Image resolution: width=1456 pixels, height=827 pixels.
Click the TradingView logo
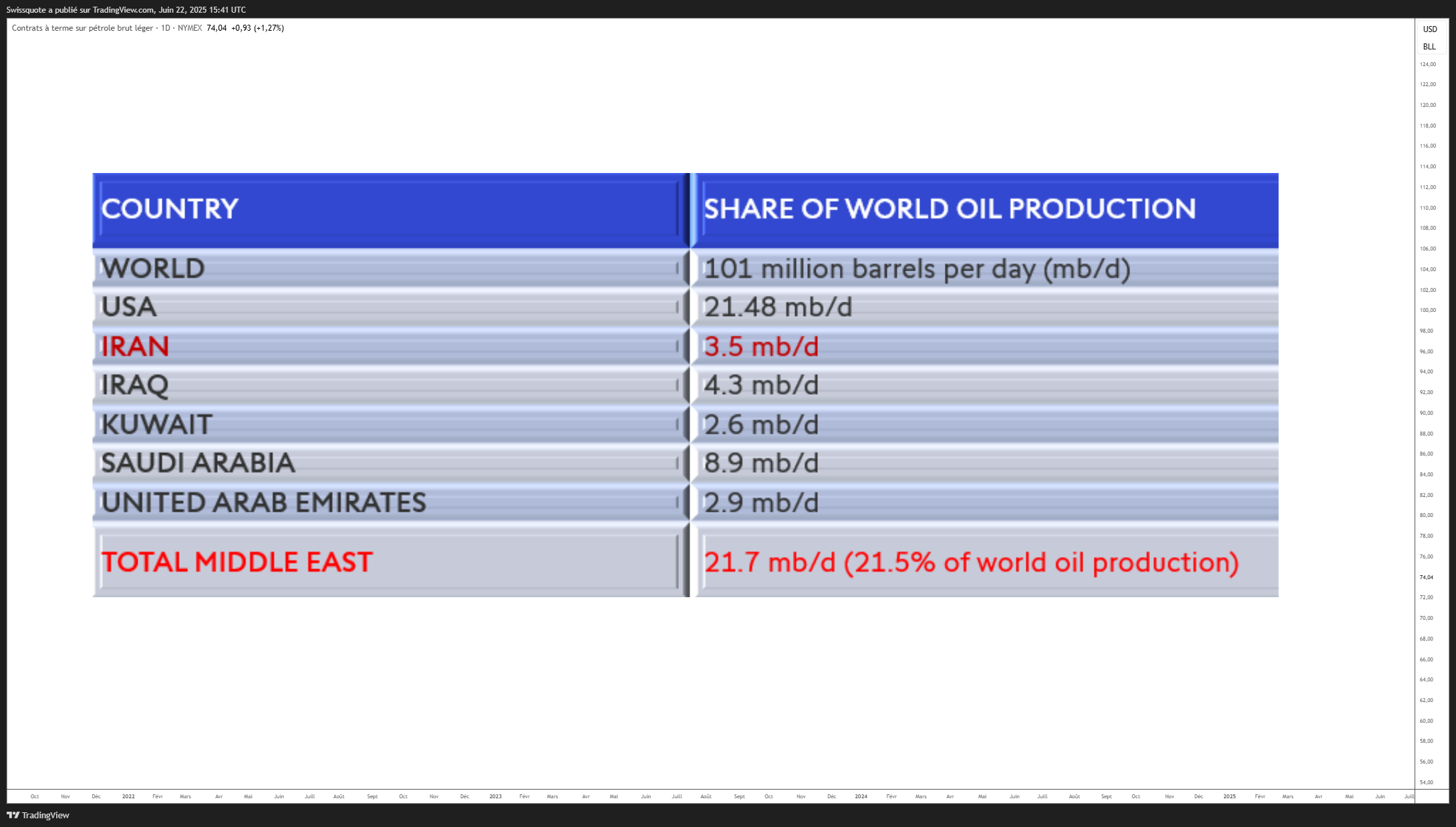tap(38, 815)
